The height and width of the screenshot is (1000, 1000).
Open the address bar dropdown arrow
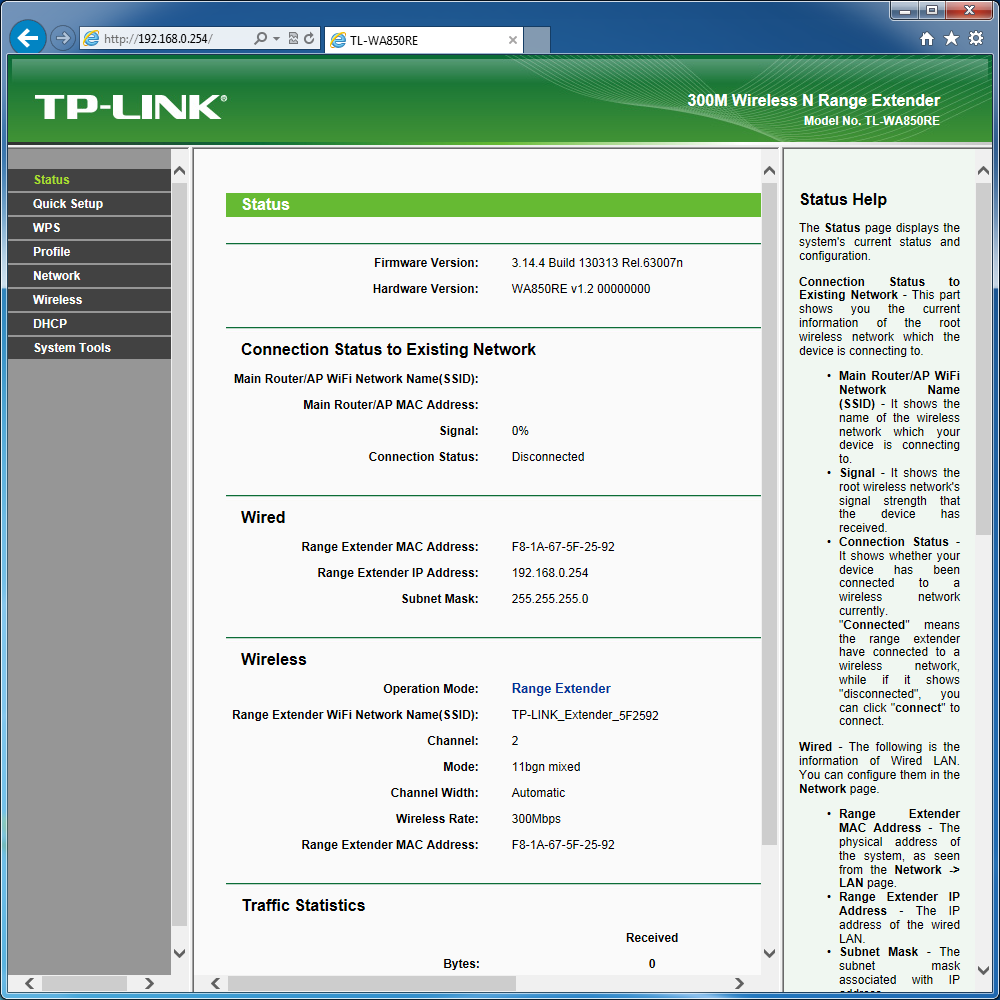(276, 38)
